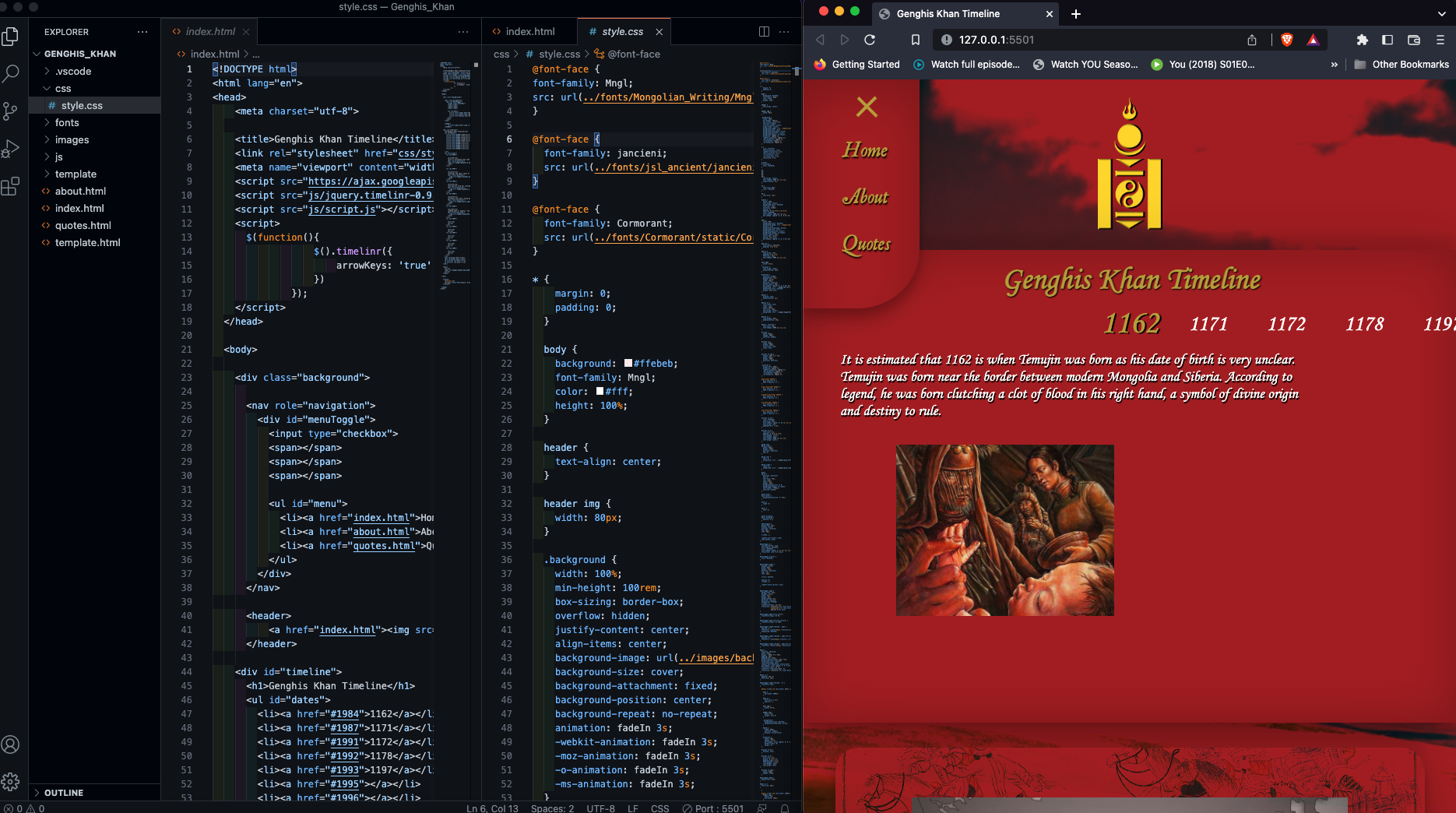The height and width of the screenshot is (813, 1456).
Task: Open about.html in the file explorer
Action: pos(80,191)
